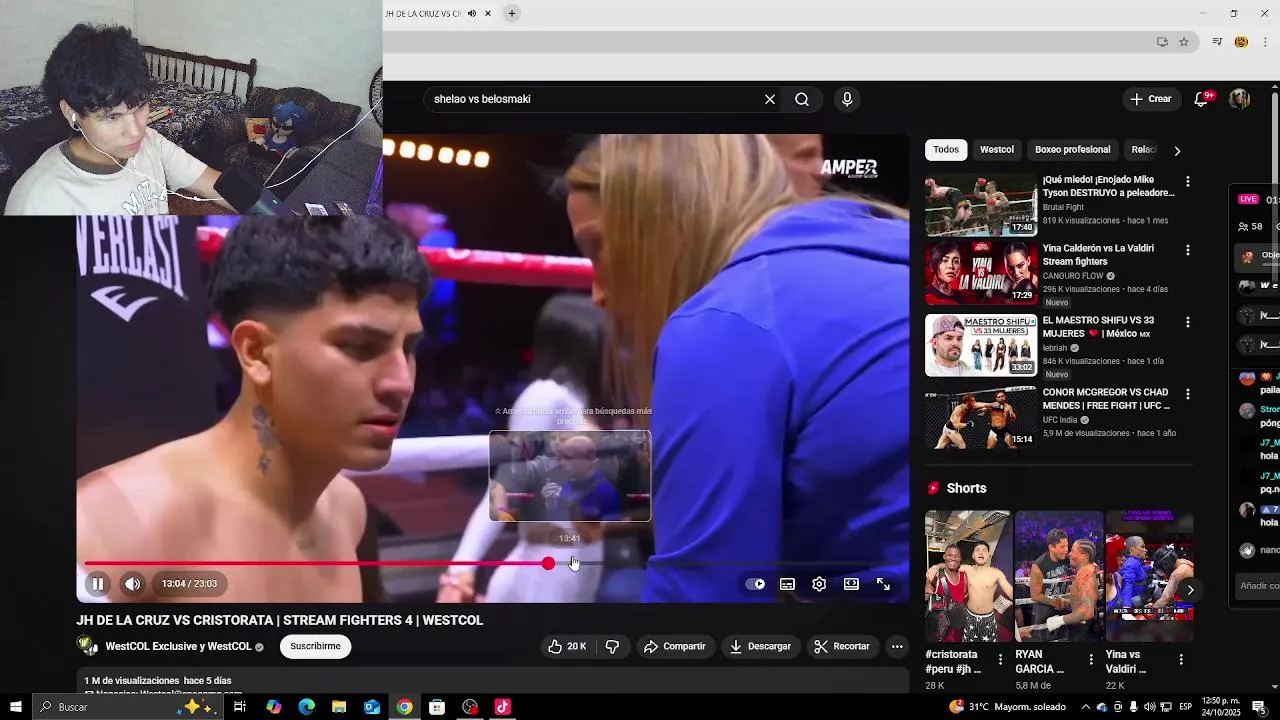Viewport: 1280px width, 720px height.
Task: Open the Windows Start menu
Action: point(16,707)
